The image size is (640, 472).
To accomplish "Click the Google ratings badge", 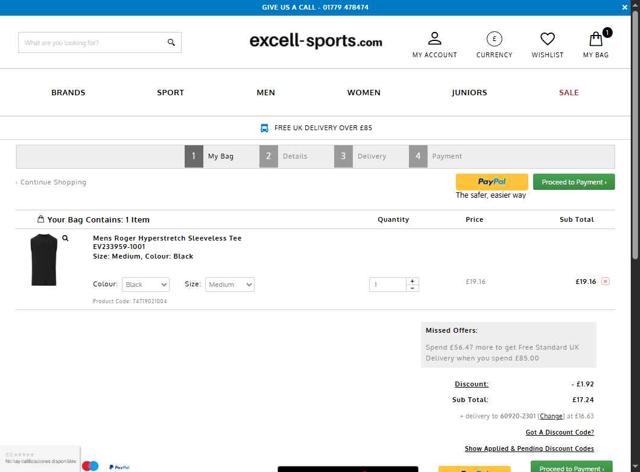I will (x=40, y=458).
